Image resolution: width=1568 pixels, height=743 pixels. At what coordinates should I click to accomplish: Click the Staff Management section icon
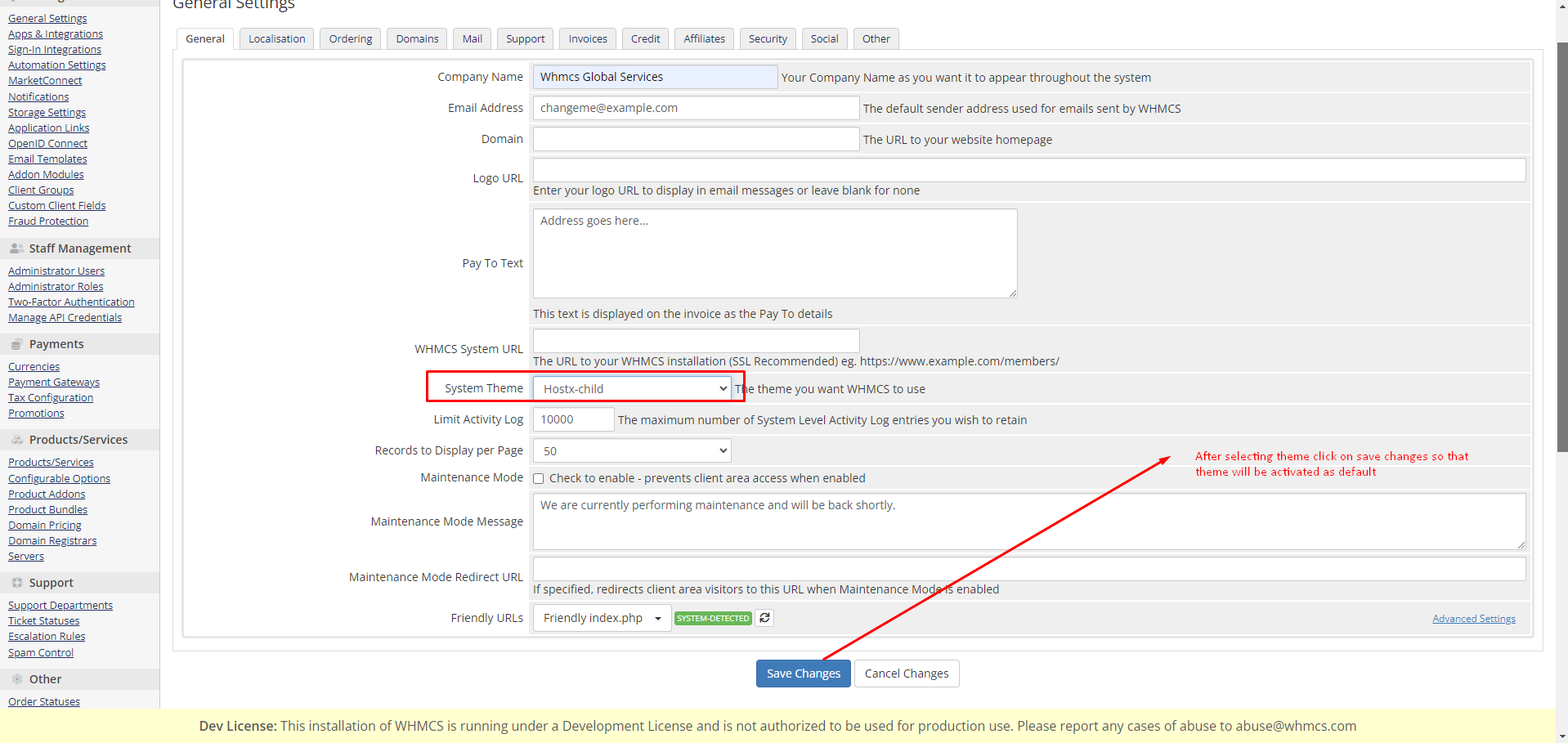point(16,248)
